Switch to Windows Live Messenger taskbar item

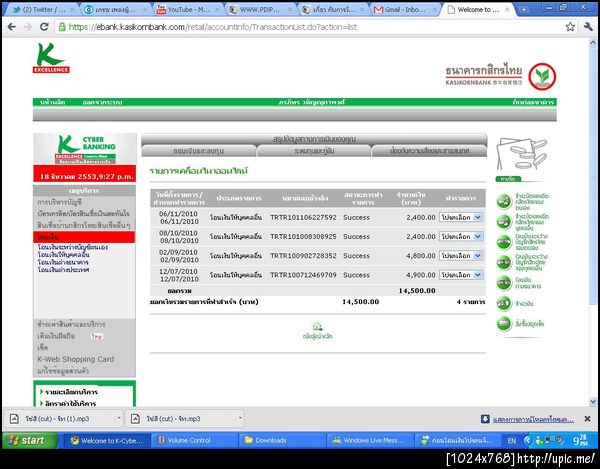[370, 441]
